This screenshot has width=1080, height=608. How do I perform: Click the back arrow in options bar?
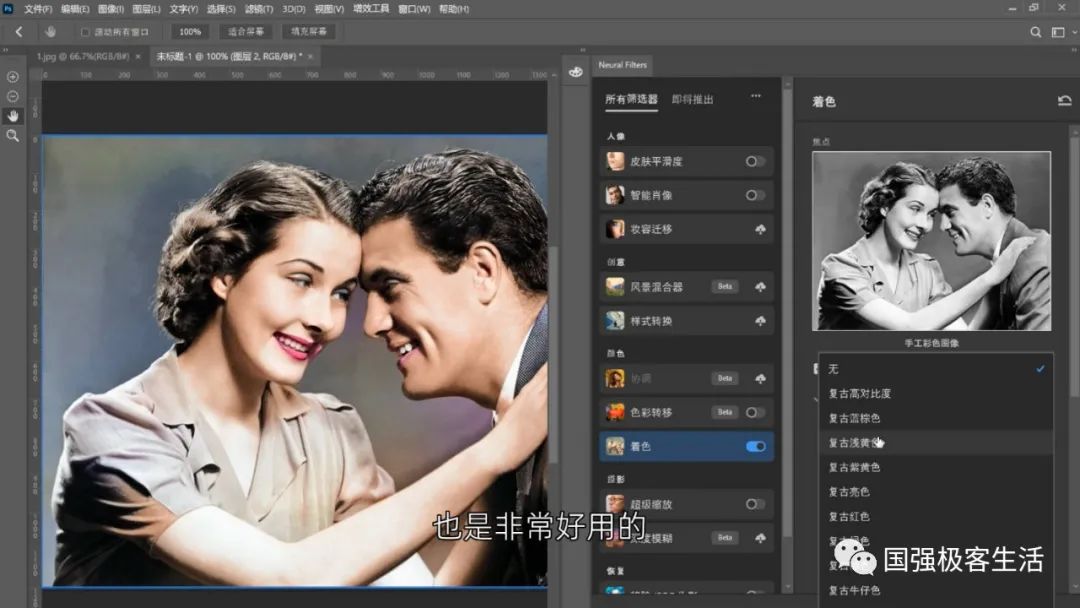point(19,32)
